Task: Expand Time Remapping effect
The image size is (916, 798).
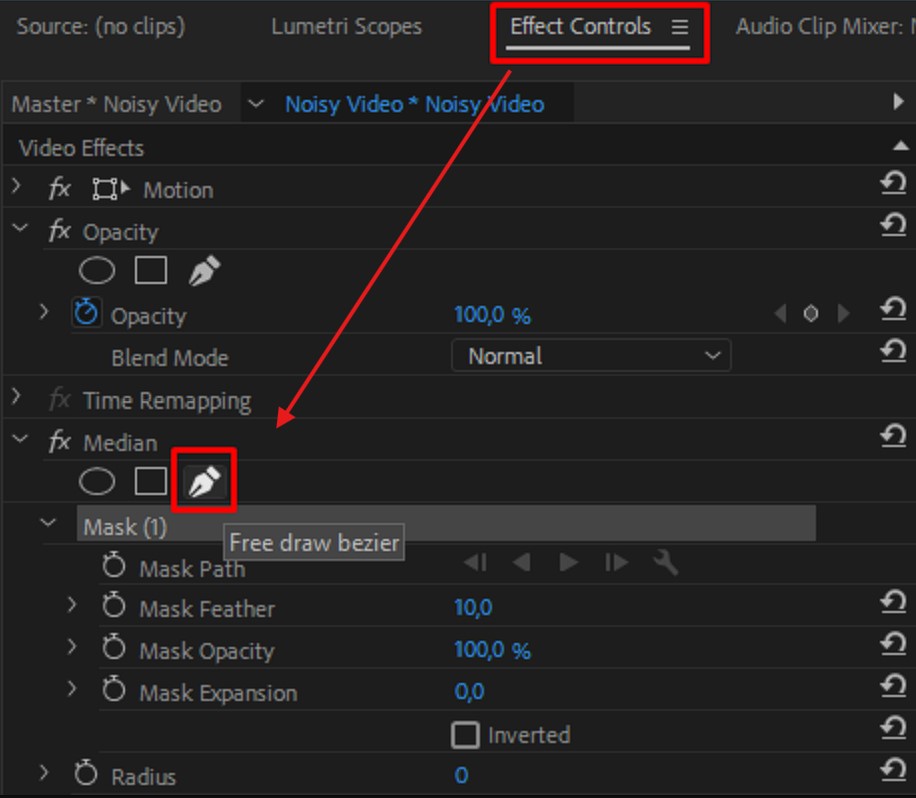Action: tap(17, 397)
